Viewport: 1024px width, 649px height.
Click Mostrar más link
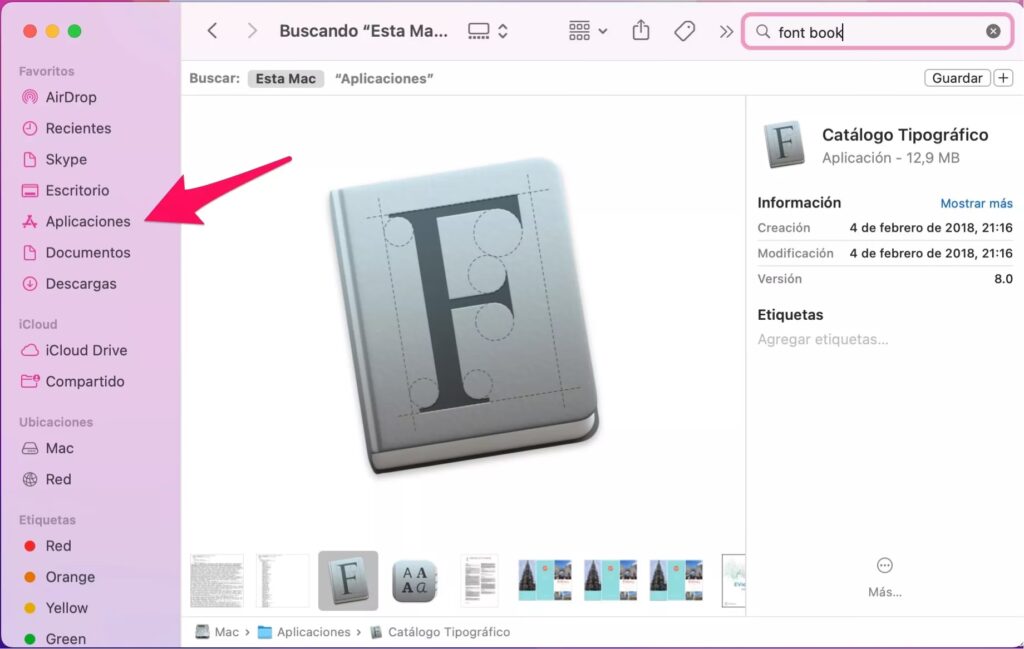click(976, 203)
